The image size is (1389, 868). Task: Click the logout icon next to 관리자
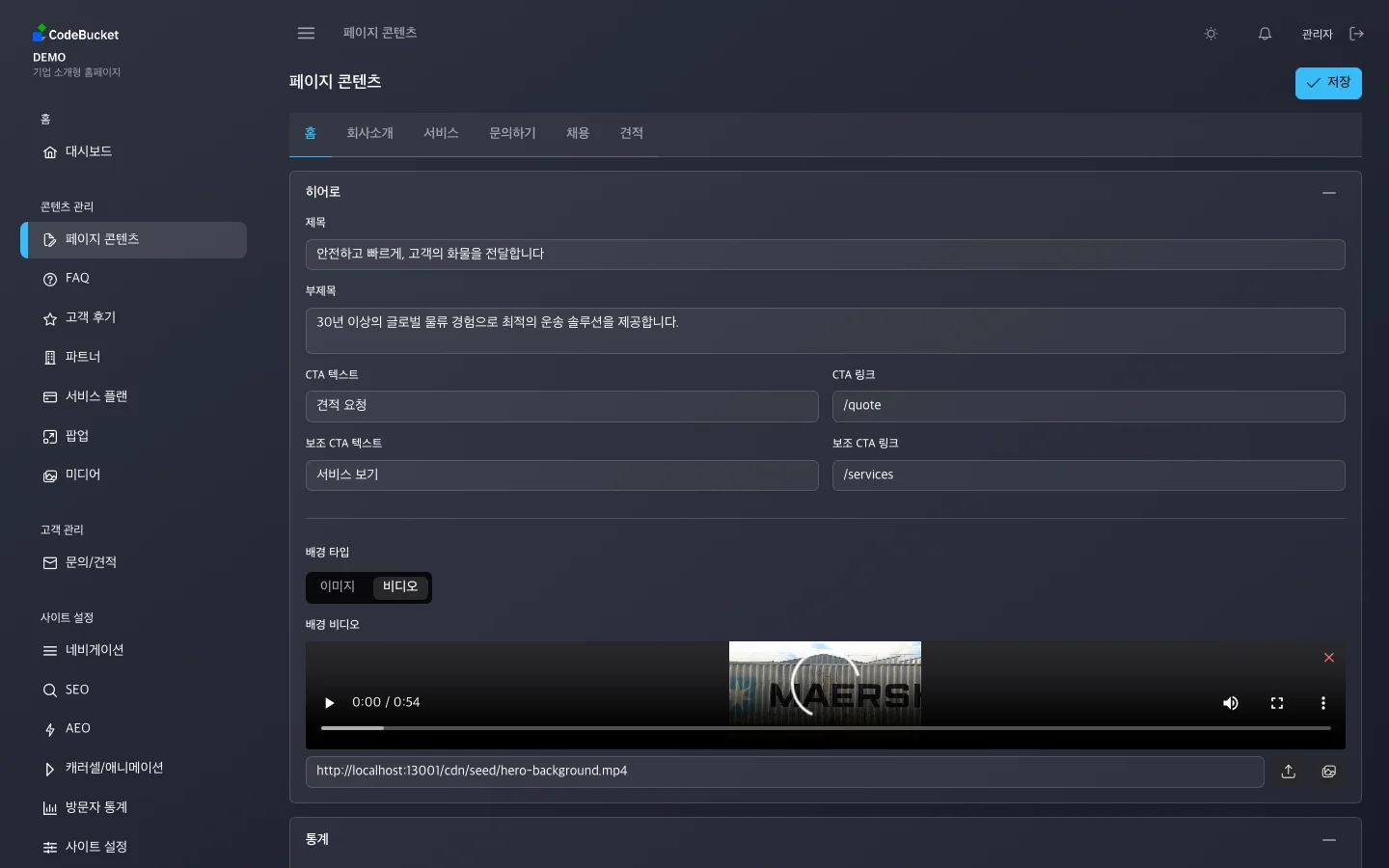pyautogui.click(x=1357, y=33)
